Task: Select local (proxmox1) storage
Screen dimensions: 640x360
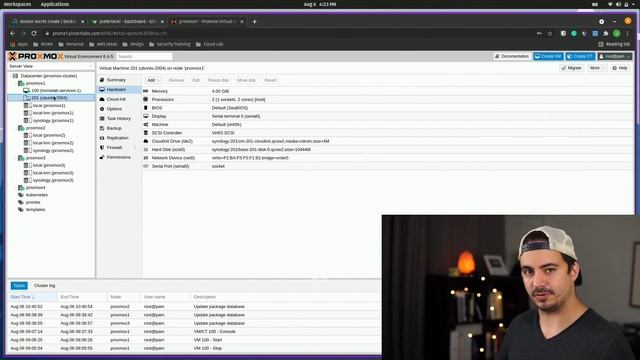Action: (49, 106)
